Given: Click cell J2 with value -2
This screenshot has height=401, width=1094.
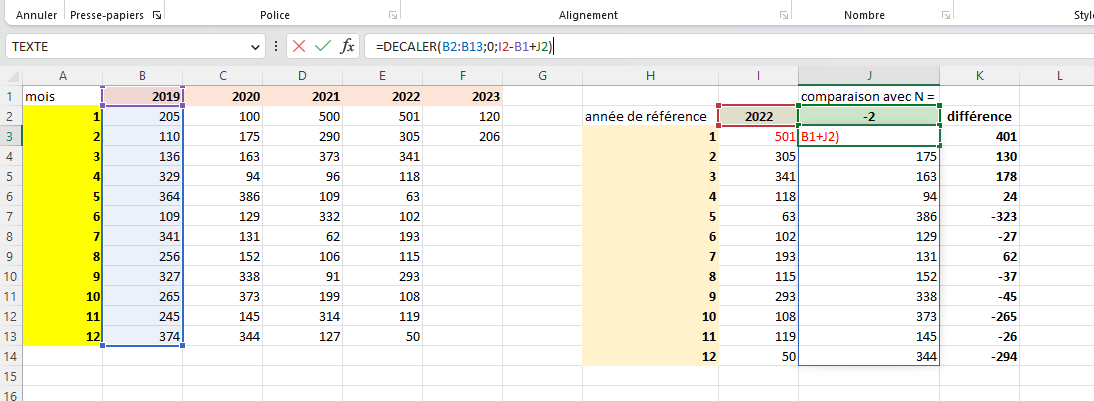Looking at the screenshot, I should (869, 116).
